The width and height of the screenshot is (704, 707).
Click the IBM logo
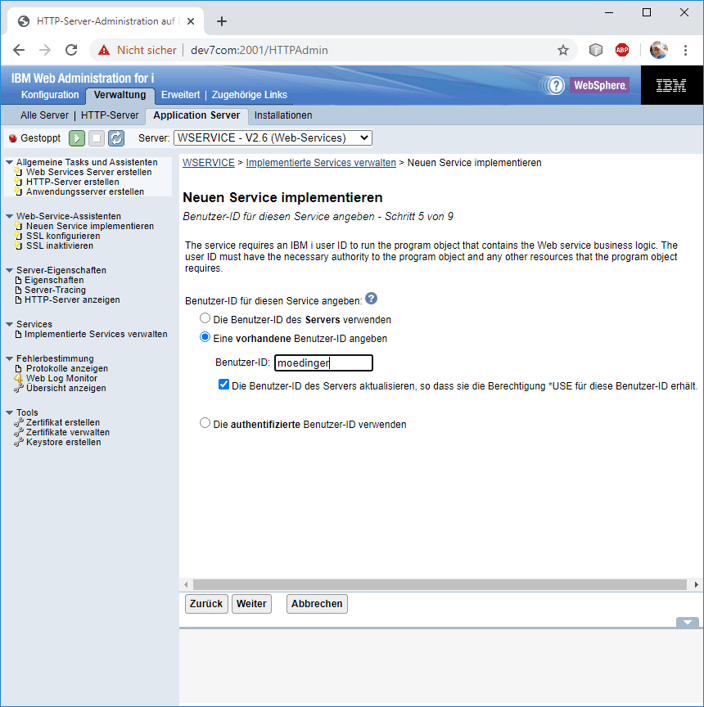coord(672,85)
